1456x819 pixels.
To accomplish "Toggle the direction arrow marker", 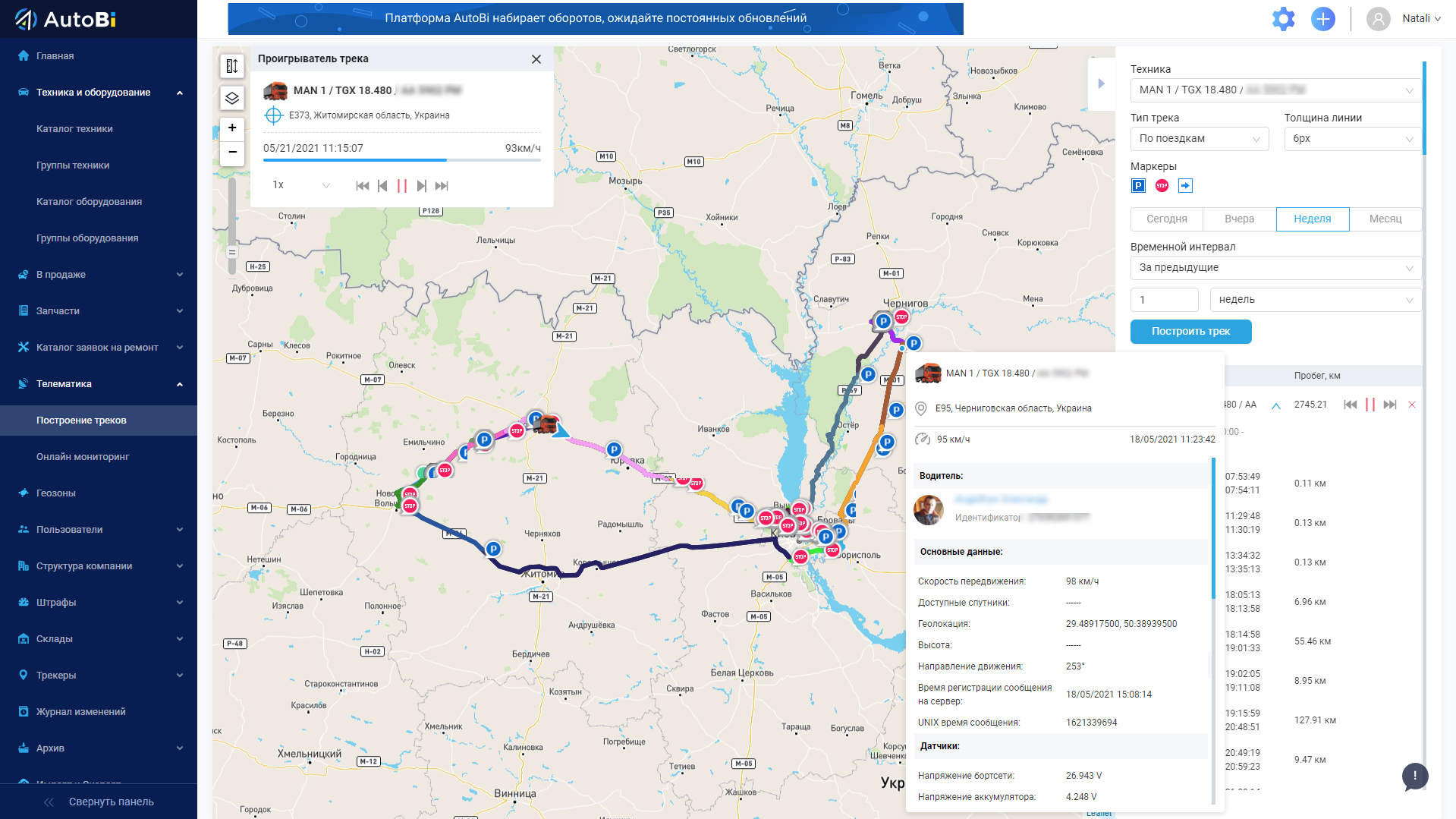I will [1185, 186].
